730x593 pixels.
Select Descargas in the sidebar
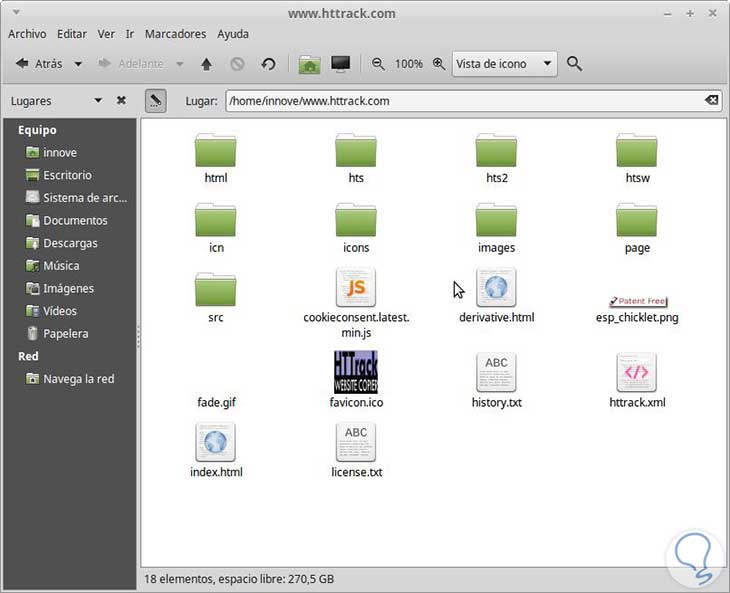(x=70, y=243)
